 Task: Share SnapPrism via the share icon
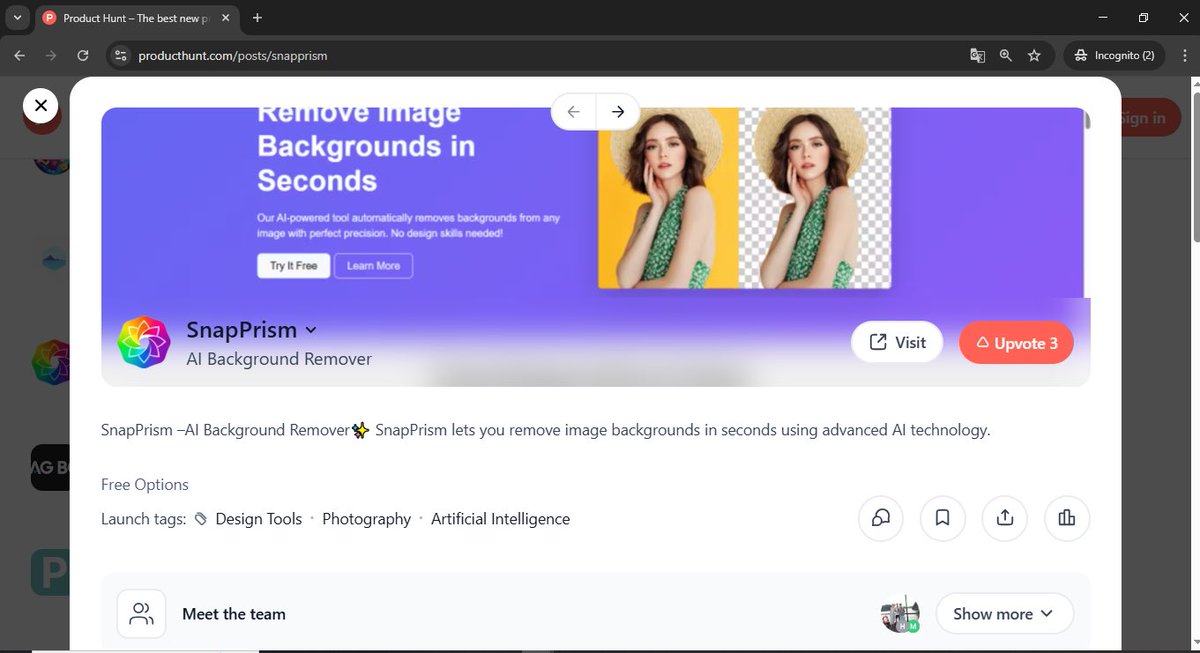tap(1004, 518)
